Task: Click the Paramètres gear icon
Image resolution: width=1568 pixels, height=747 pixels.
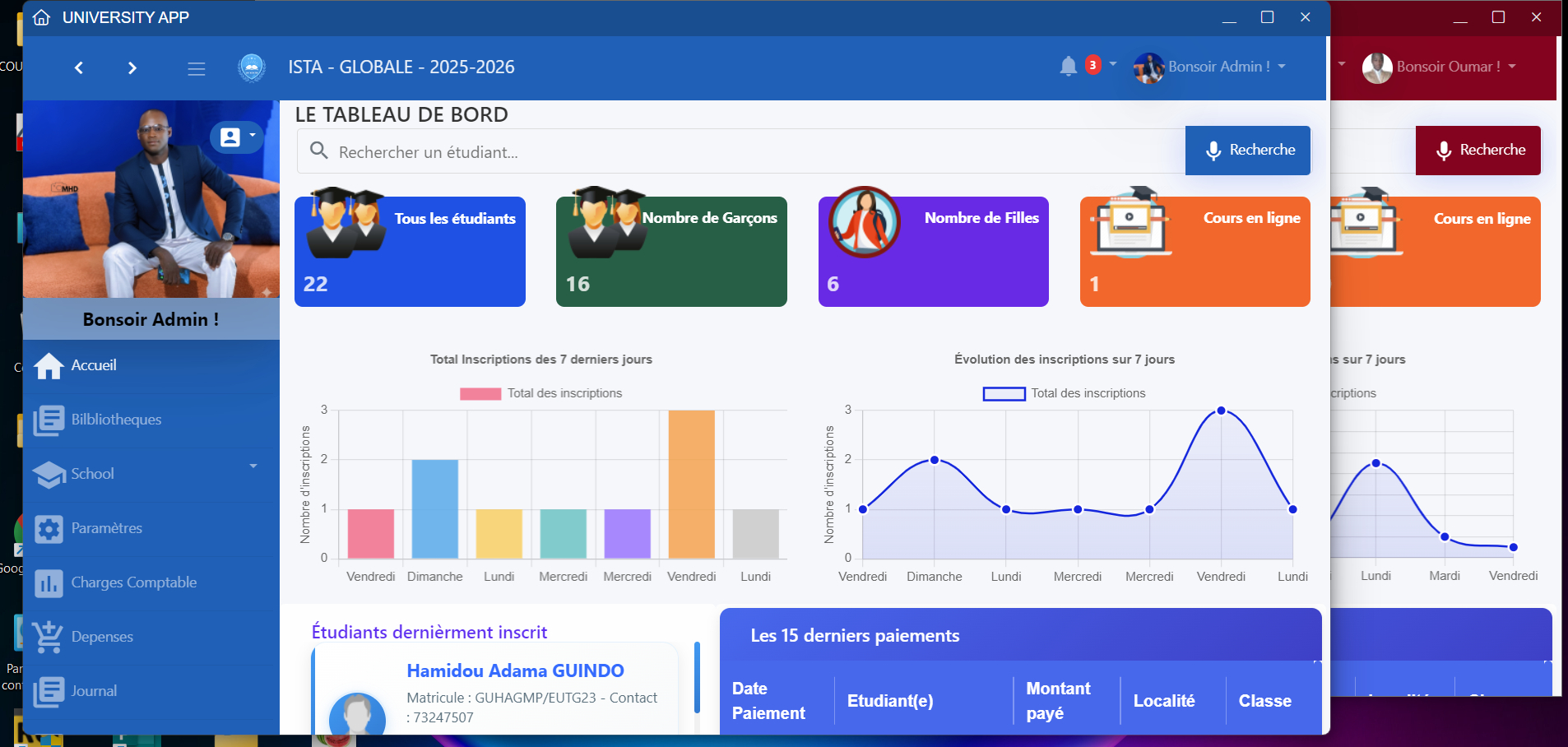Action: point(49,529)
